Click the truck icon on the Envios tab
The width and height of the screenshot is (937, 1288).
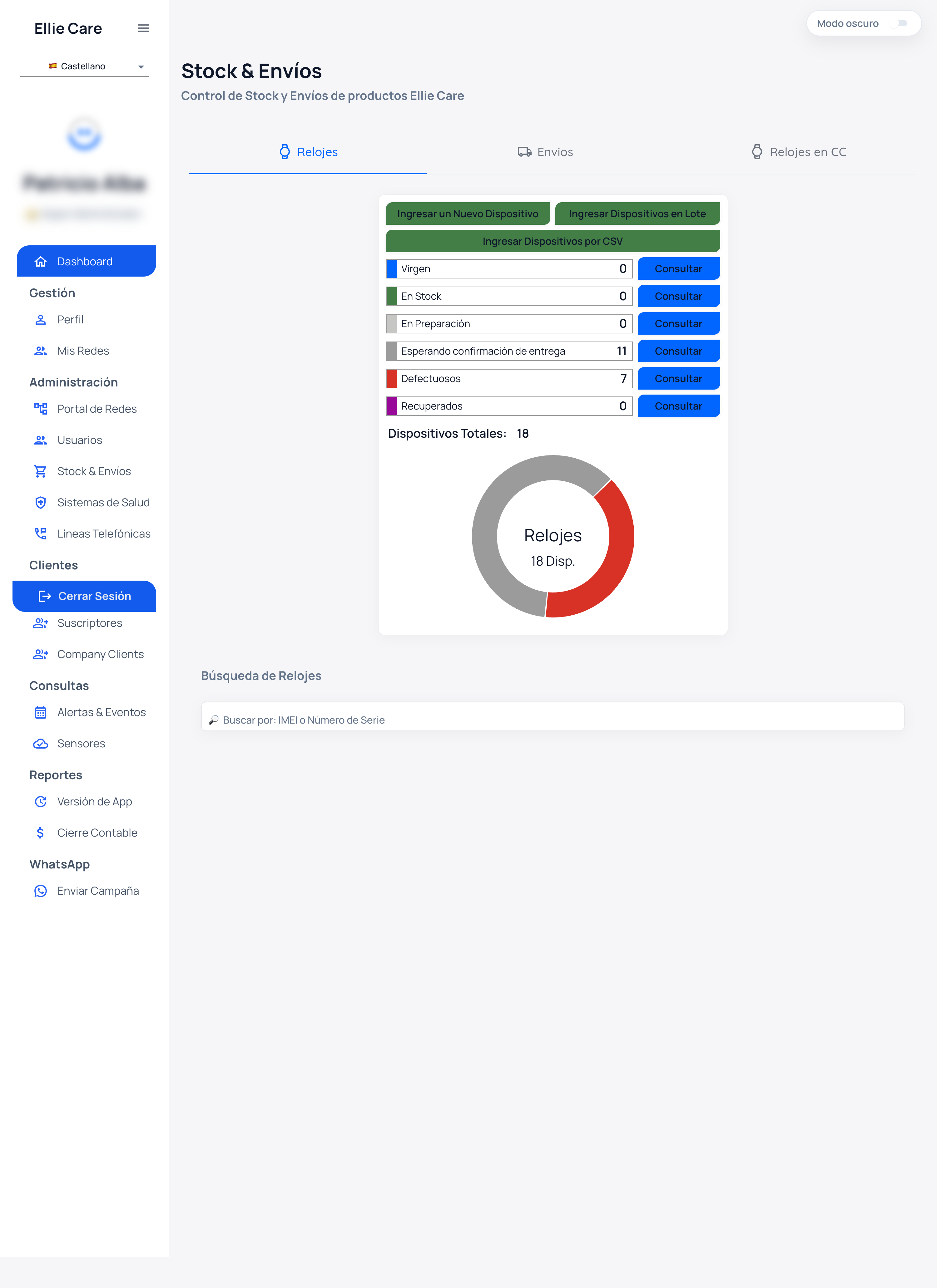click(524, 152)
